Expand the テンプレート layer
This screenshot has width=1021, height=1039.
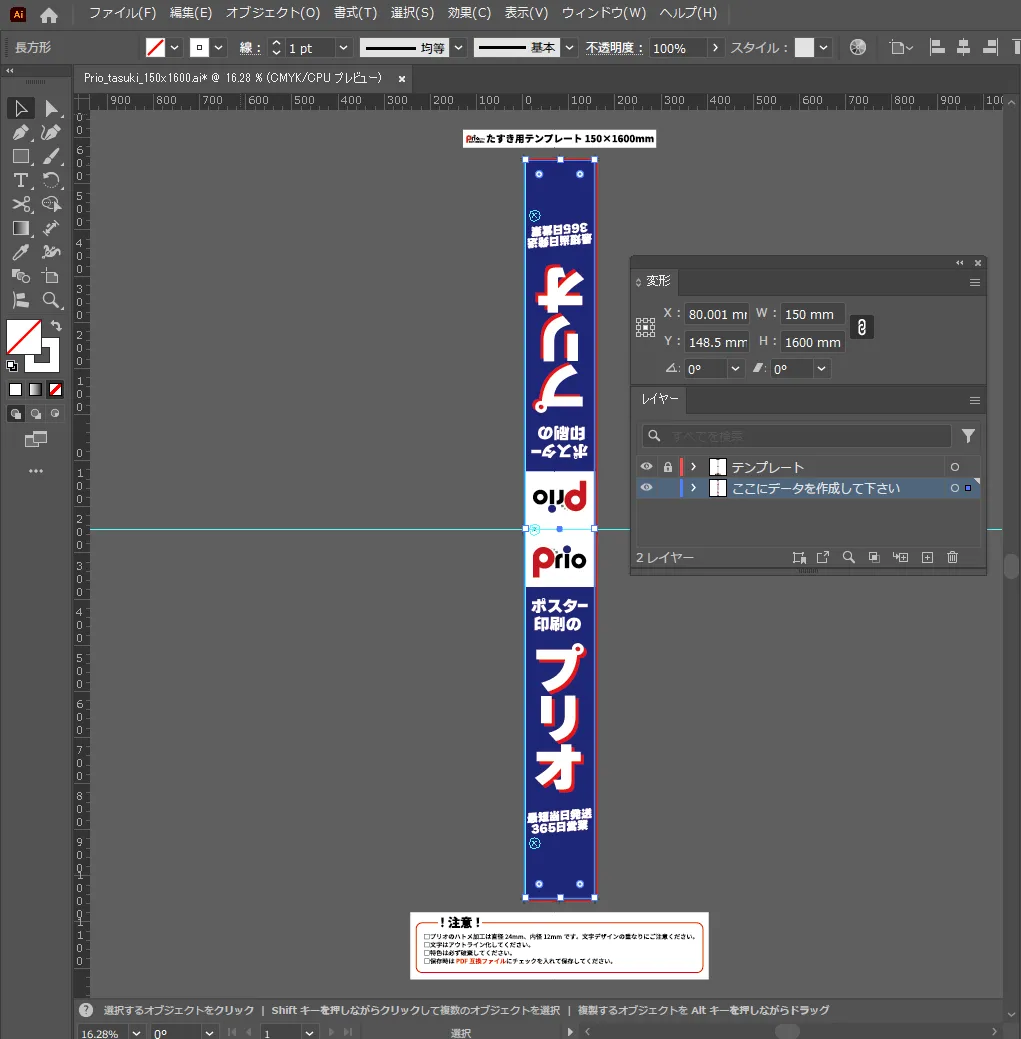(x=694, y=467)
